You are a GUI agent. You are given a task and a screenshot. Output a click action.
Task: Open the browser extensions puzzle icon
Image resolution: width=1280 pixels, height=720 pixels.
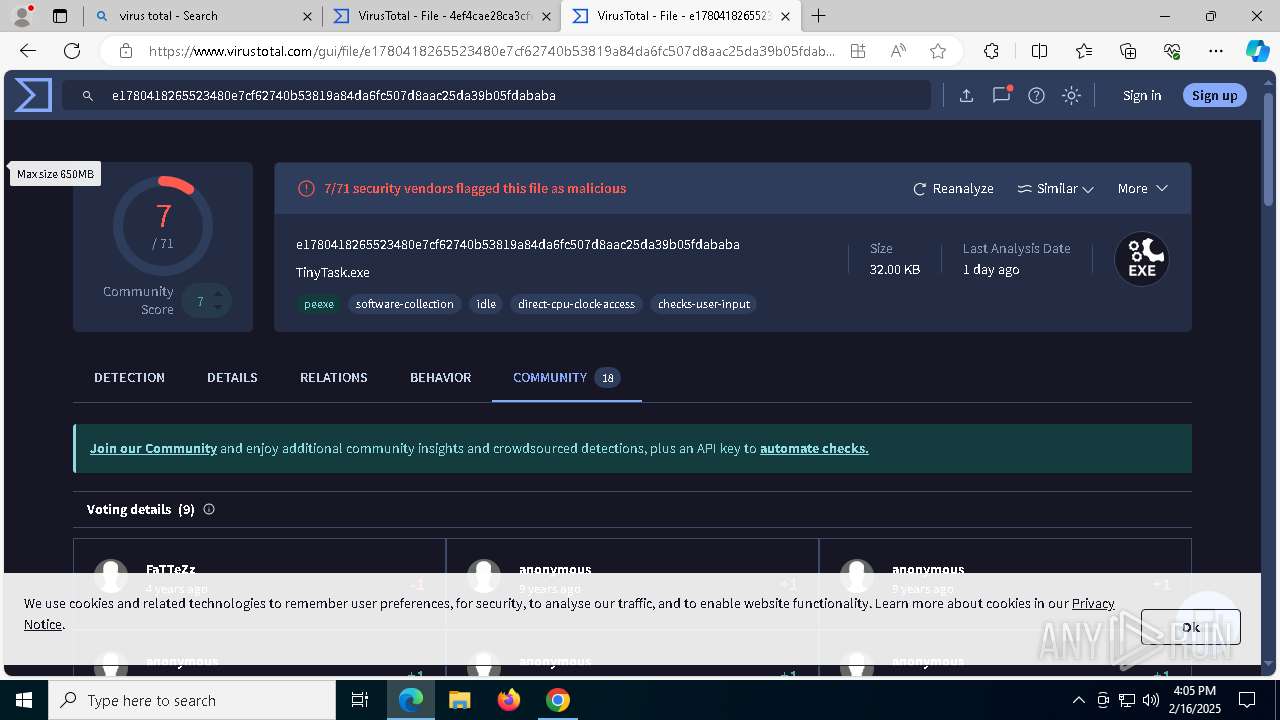pyautogui.click(x=991, y=51)
